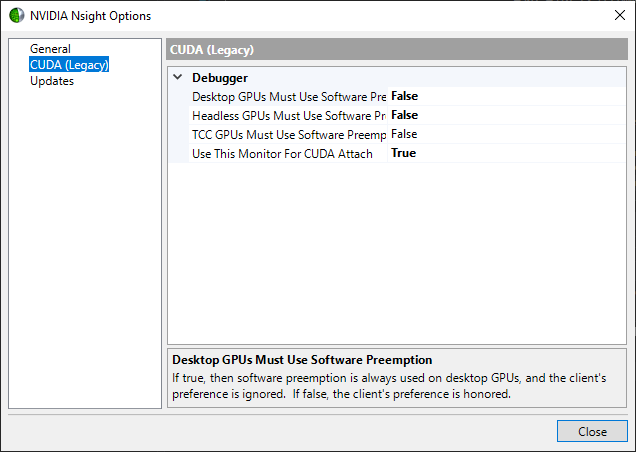Click the NVIDIA Nsight eye icon in title bar
This screenshot has height=452, width=636.
(x=17, y=15)
